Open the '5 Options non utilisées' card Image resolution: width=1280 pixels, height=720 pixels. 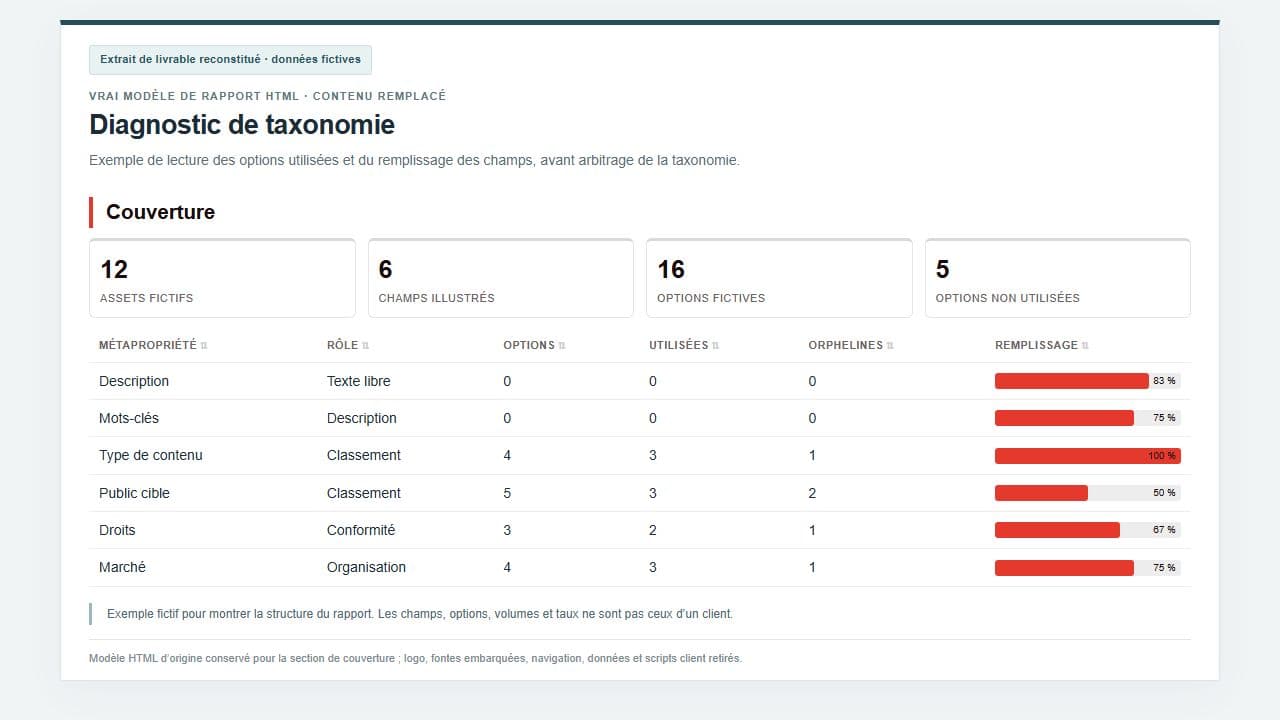click(x=1058, y=278)
